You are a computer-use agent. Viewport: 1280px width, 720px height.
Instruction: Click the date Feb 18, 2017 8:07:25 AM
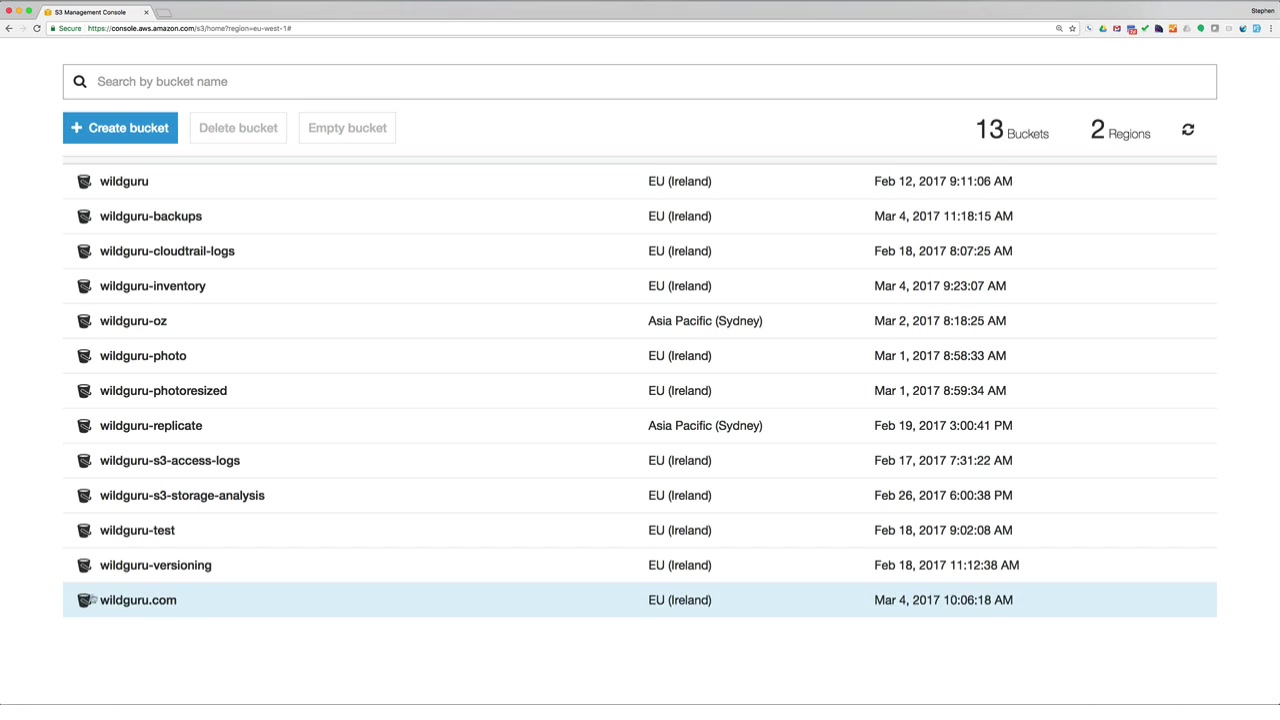click(943, 251)
